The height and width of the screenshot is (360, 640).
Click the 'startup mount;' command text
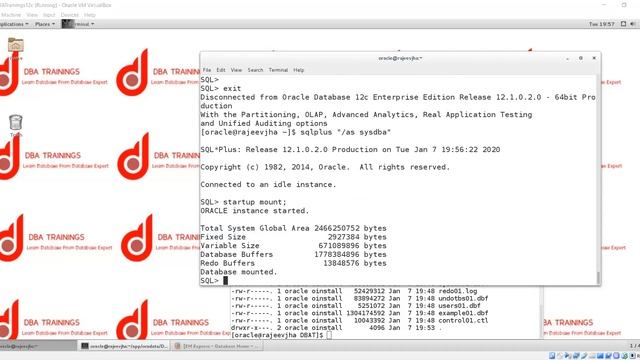coord(255,202)
